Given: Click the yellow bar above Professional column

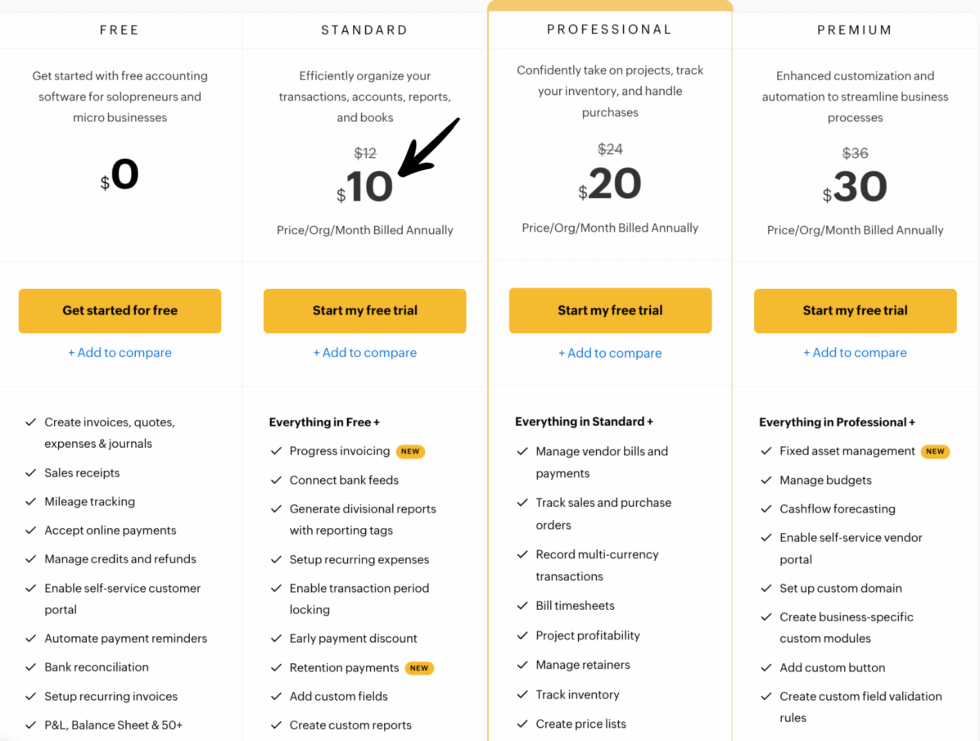Looking at the screenshot, I should 610,5.
